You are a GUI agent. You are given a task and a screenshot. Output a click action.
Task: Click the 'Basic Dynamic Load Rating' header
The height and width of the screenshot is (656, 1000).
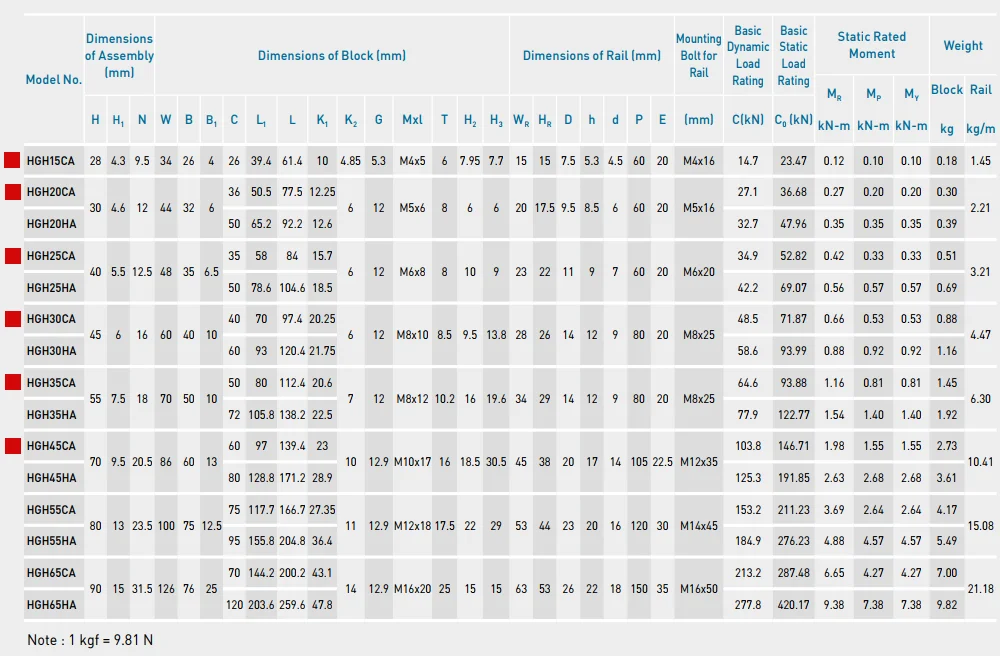747,55
